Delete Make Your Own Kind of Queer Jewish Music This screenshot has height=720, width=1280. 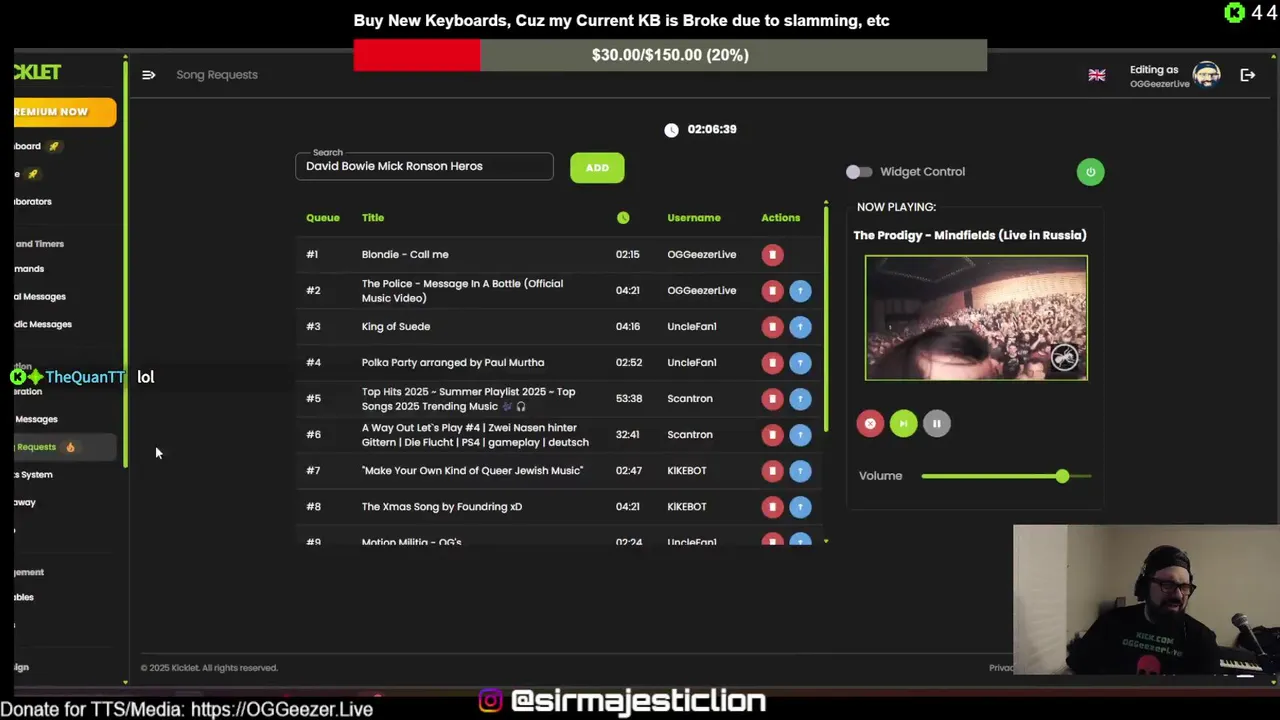pyautogui.click(x=772, y=471)
